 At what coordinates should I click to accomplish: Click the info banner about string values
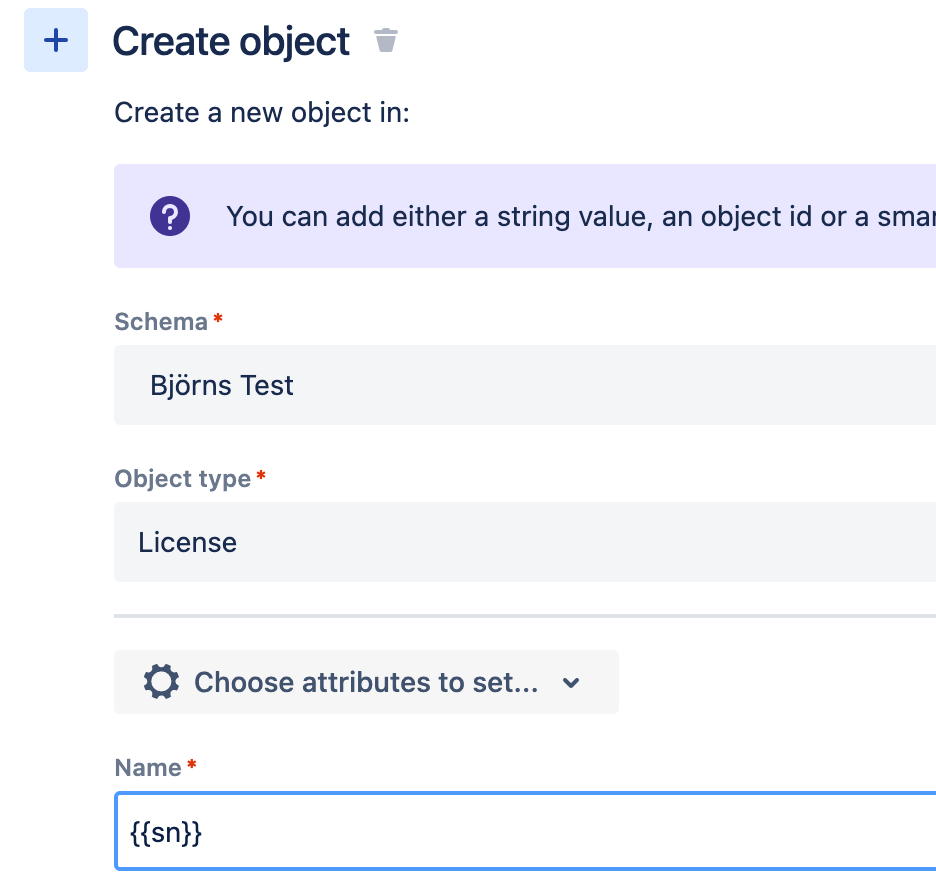(550, 216)
